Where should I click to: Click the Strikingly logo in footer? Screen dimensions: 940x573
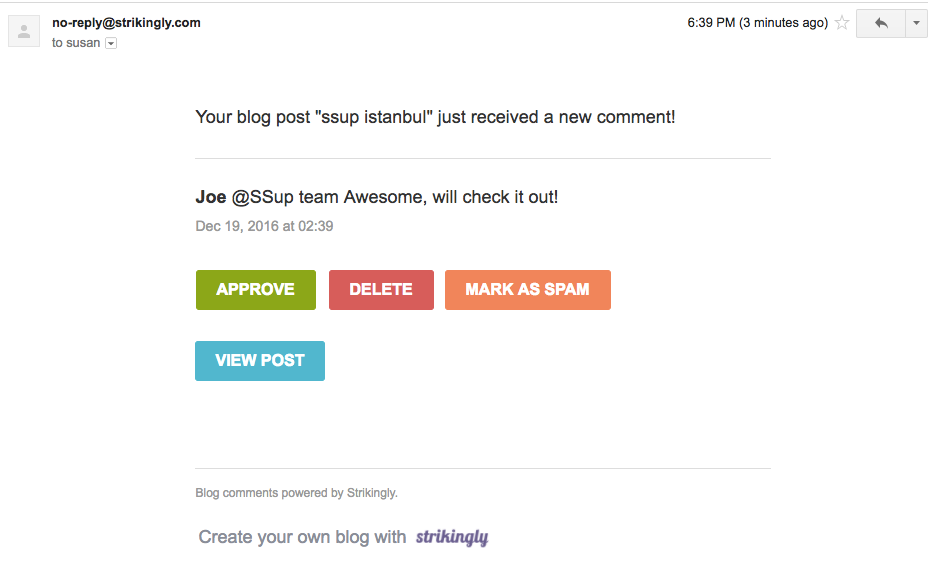tap(452, 537)
